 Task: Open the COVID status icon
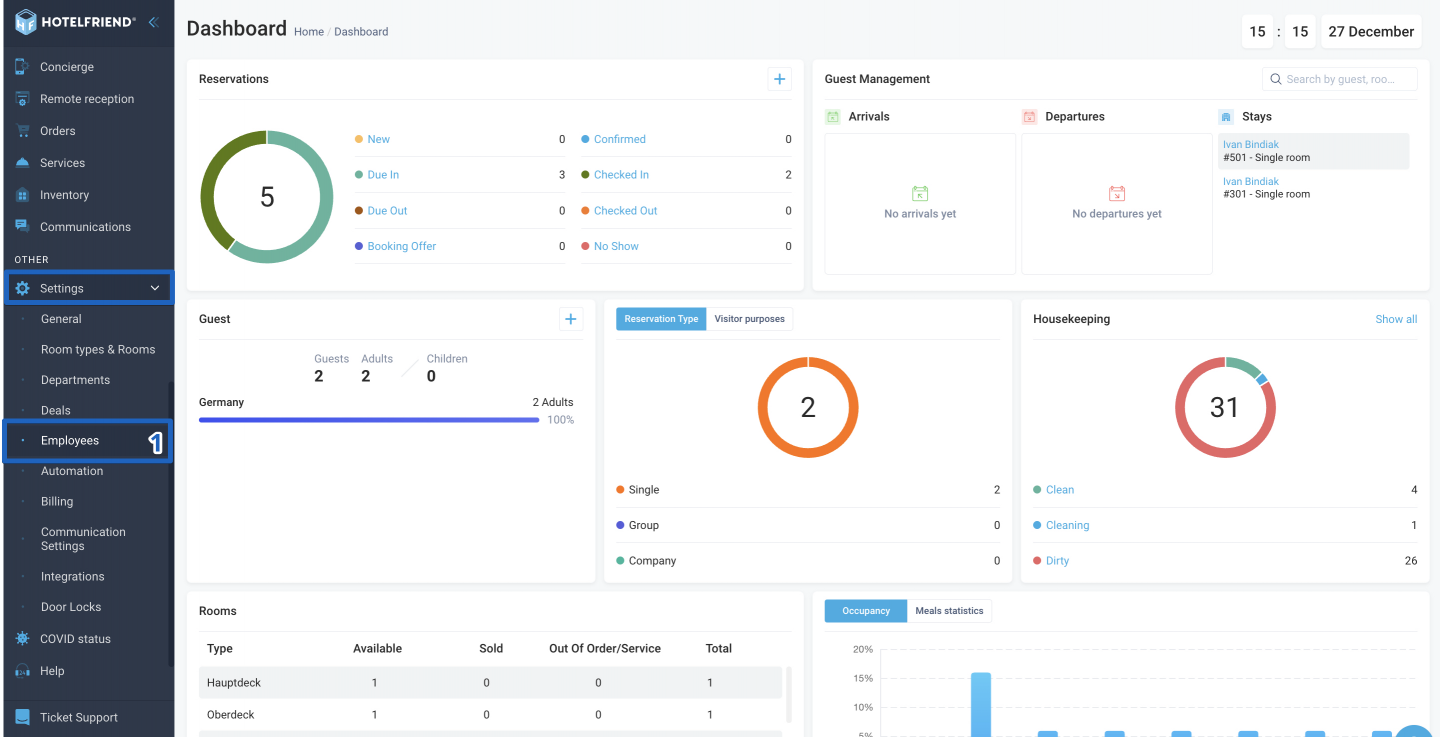[x=22, y=639]
